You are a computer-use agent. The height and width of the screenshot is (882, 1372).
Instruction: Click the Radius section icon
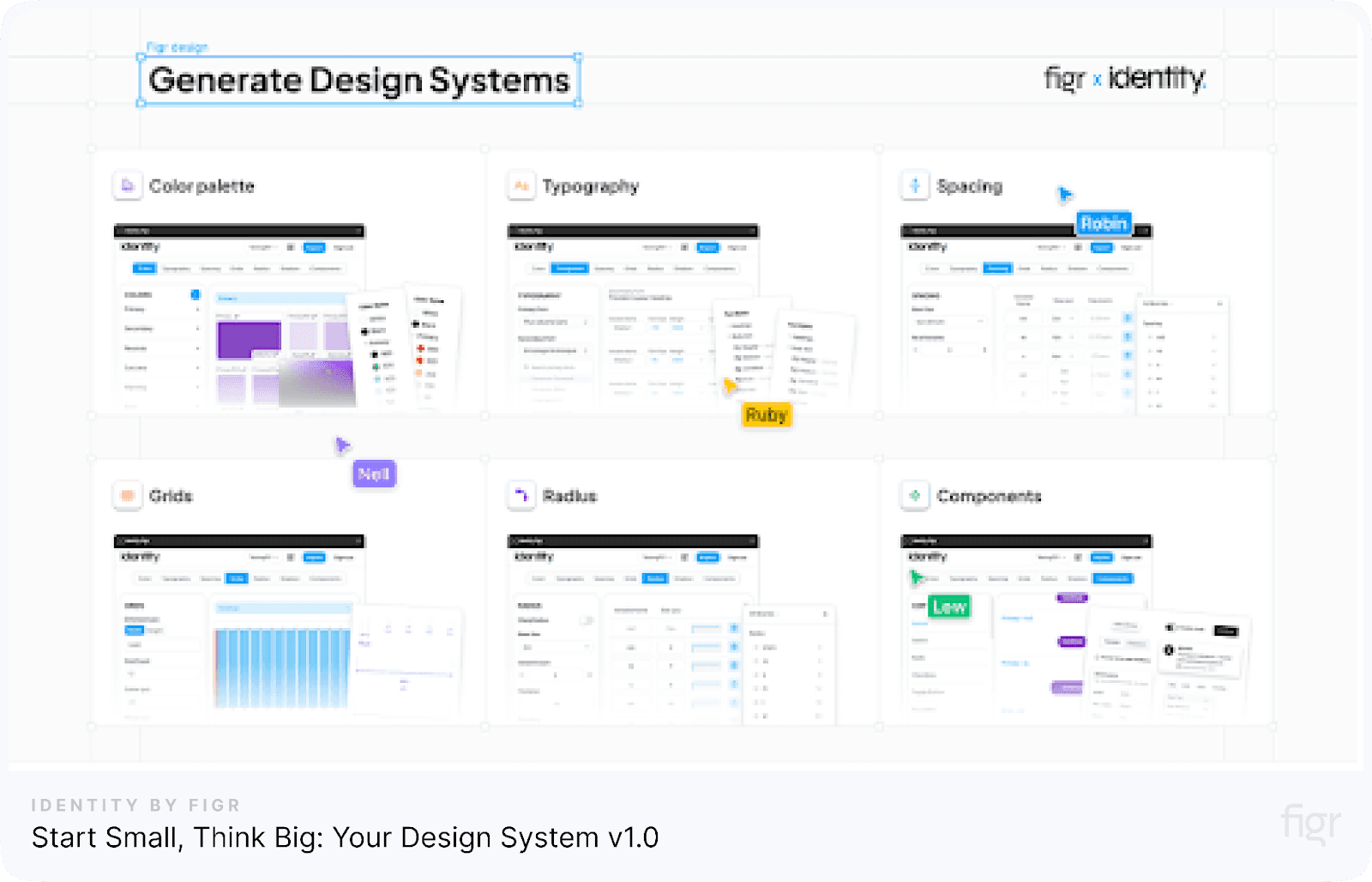pyautogui.click(x=521, y=495)
